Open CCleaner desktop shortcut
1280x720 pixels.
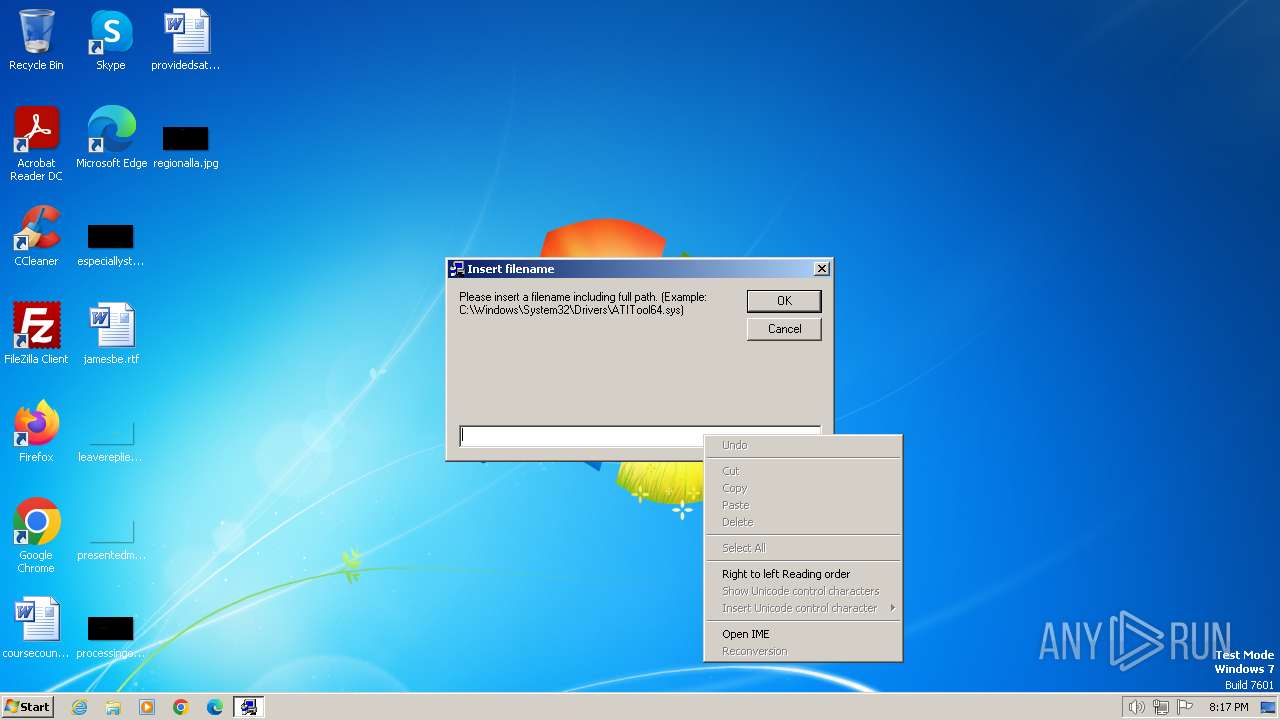coord(36,236)
